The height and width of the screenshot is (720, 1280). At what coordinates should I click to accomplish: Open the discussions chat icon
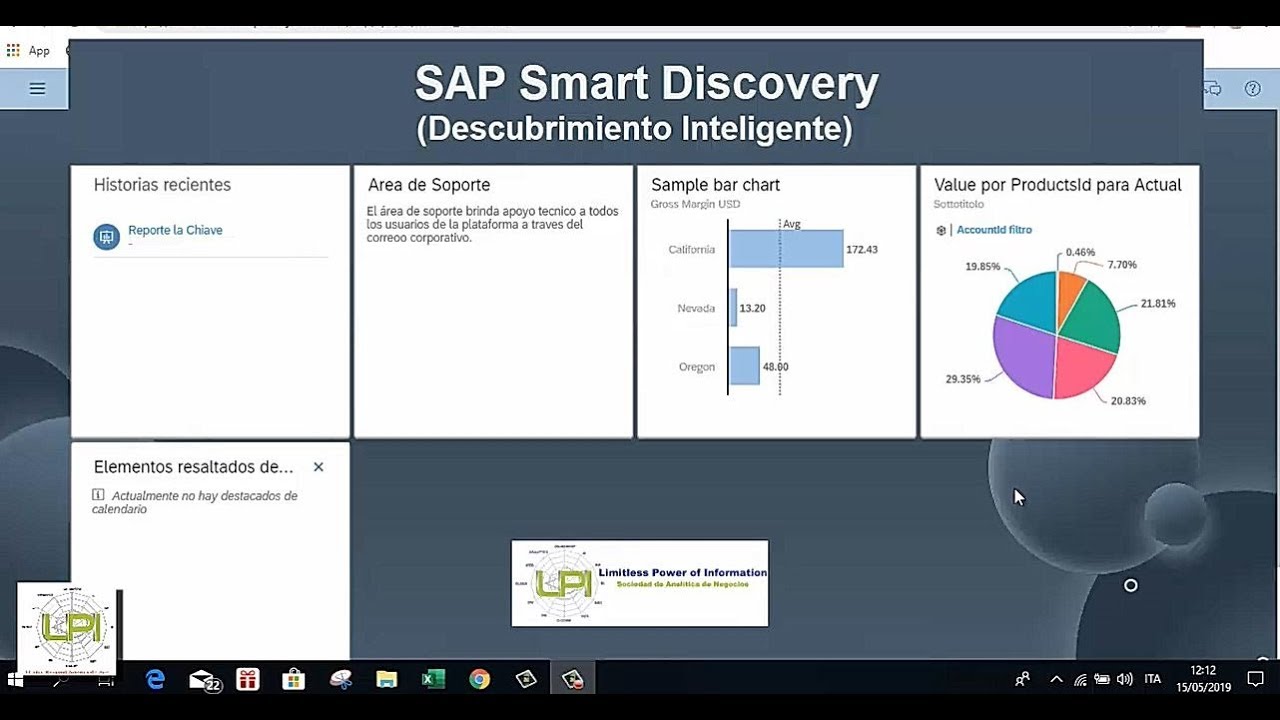pos(1213,89)
